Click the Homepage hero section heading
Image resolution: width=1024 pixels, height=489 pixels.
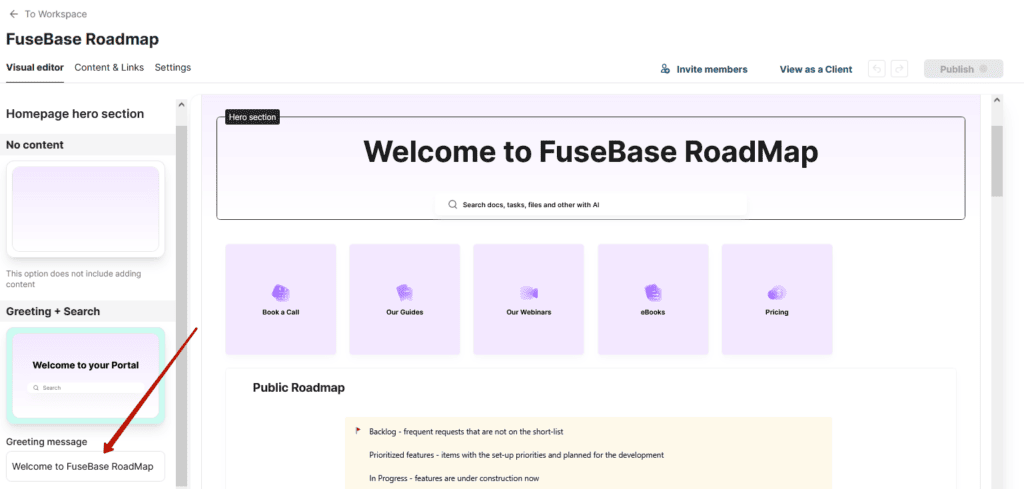[x=75, y=114]
